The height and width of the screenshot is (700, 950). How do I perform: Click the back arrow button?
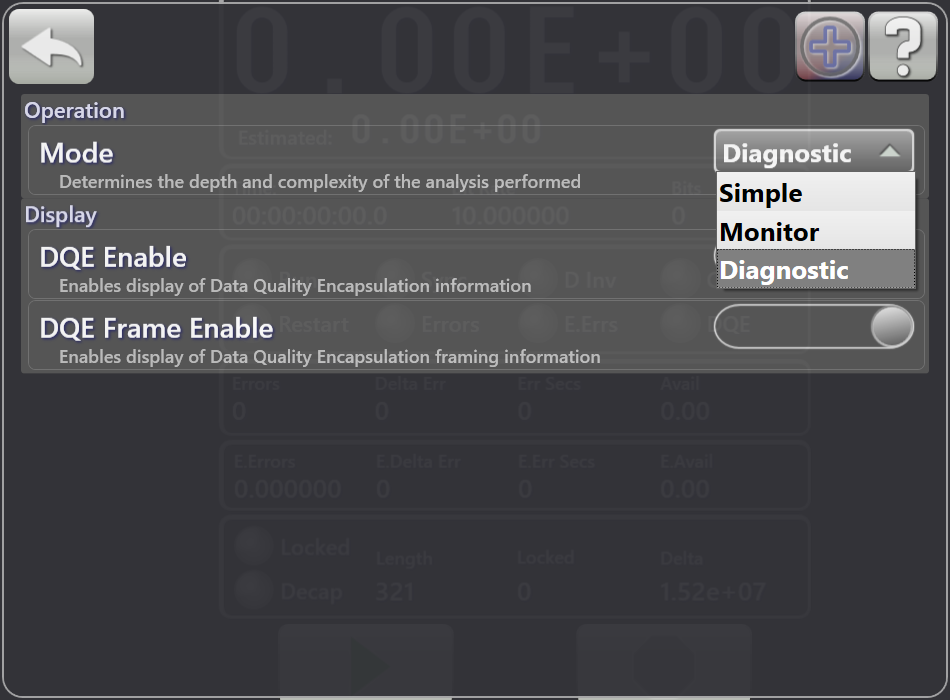pyautogui.click(x=51, y=46)
